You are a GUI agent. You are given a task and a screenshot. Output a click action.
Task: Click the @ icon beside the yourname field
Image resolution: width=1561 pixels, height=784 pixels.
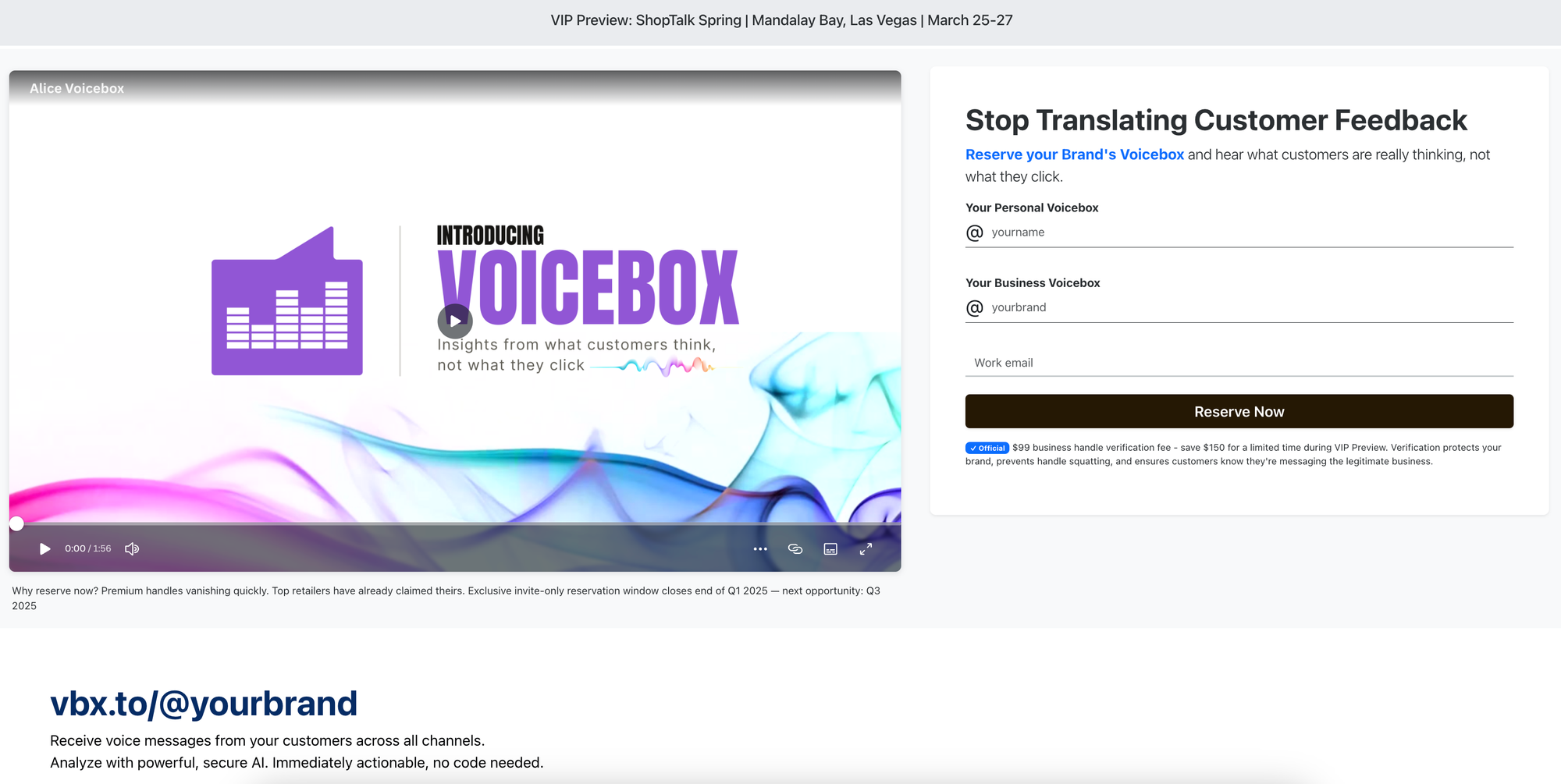pyautogui.click(x=975, y=233)
